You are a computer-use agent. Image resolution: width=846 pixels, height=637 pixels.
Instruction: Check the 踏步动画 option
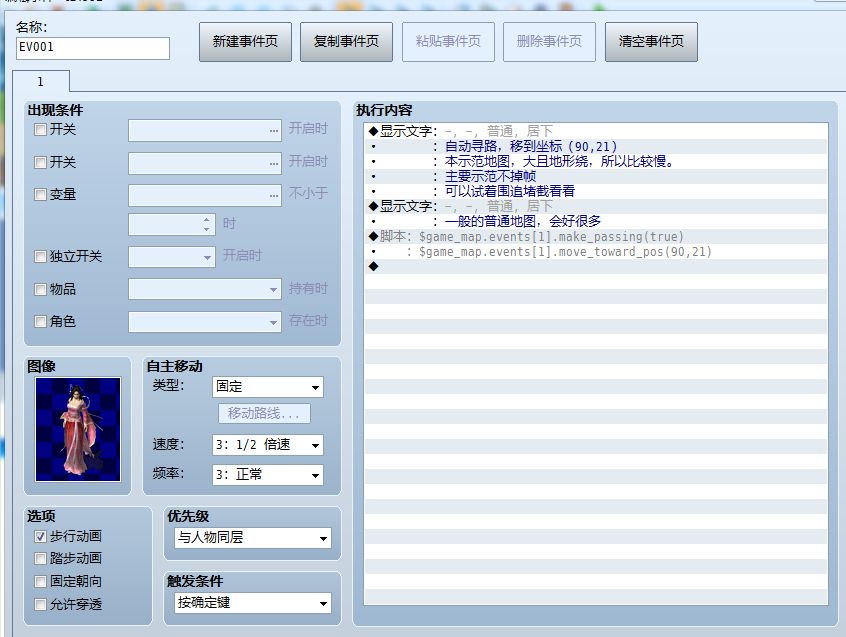[40, 558]
